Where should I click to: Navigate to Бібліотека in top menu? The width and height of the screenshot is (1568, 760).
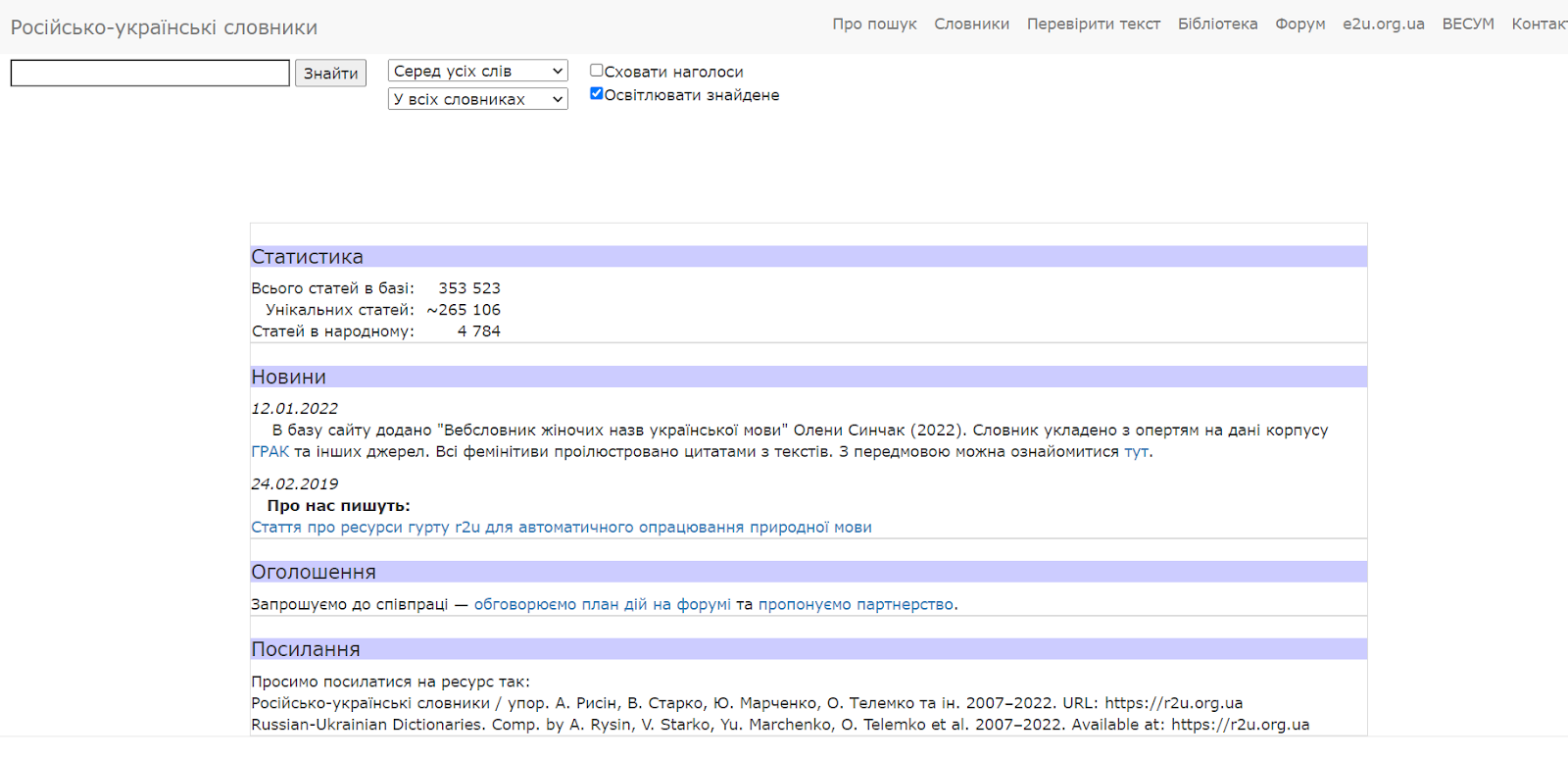pyautogui.click(x=1217, y=25)
